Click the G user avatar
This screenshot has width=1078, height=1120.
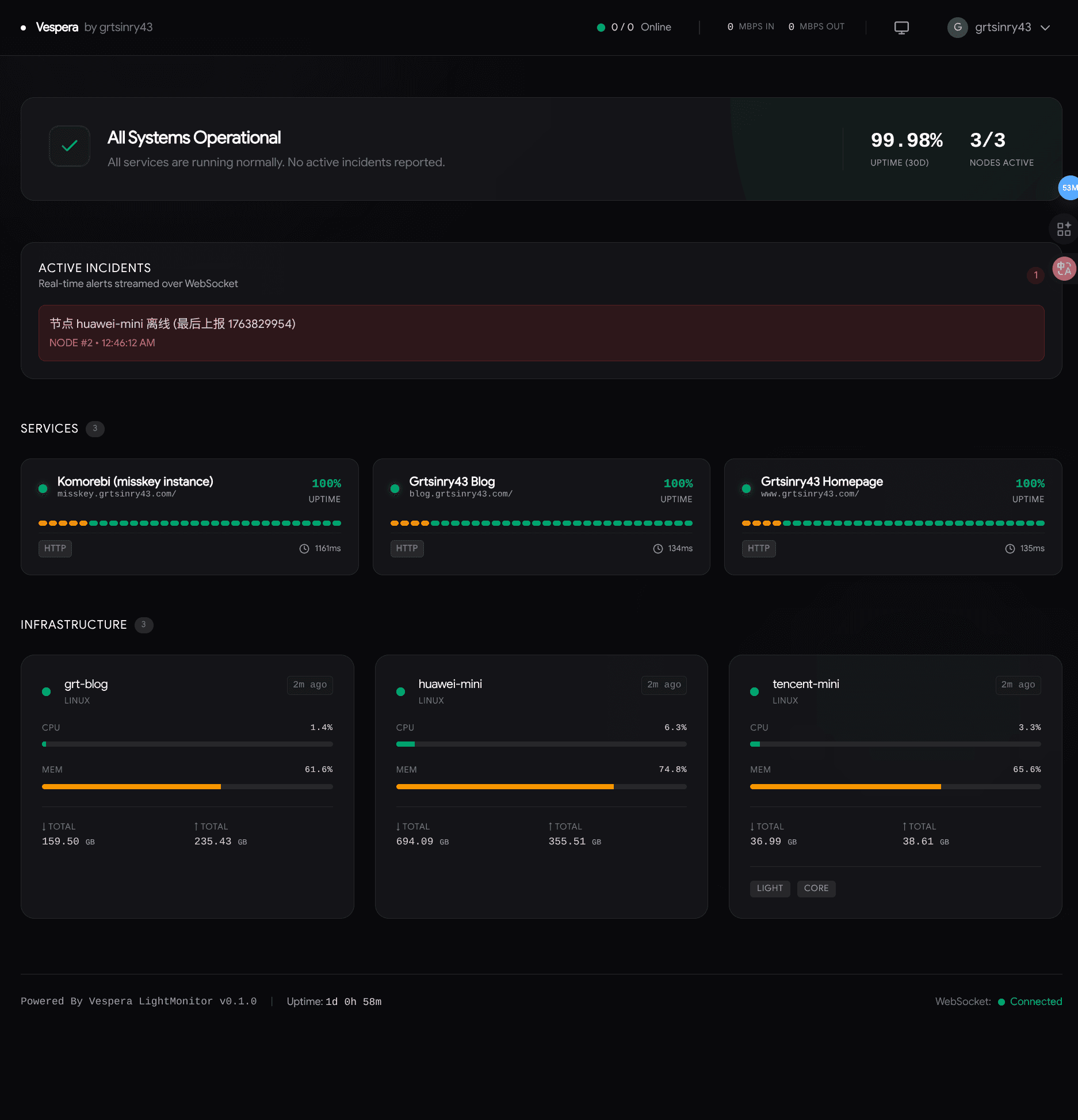(957, 28)
